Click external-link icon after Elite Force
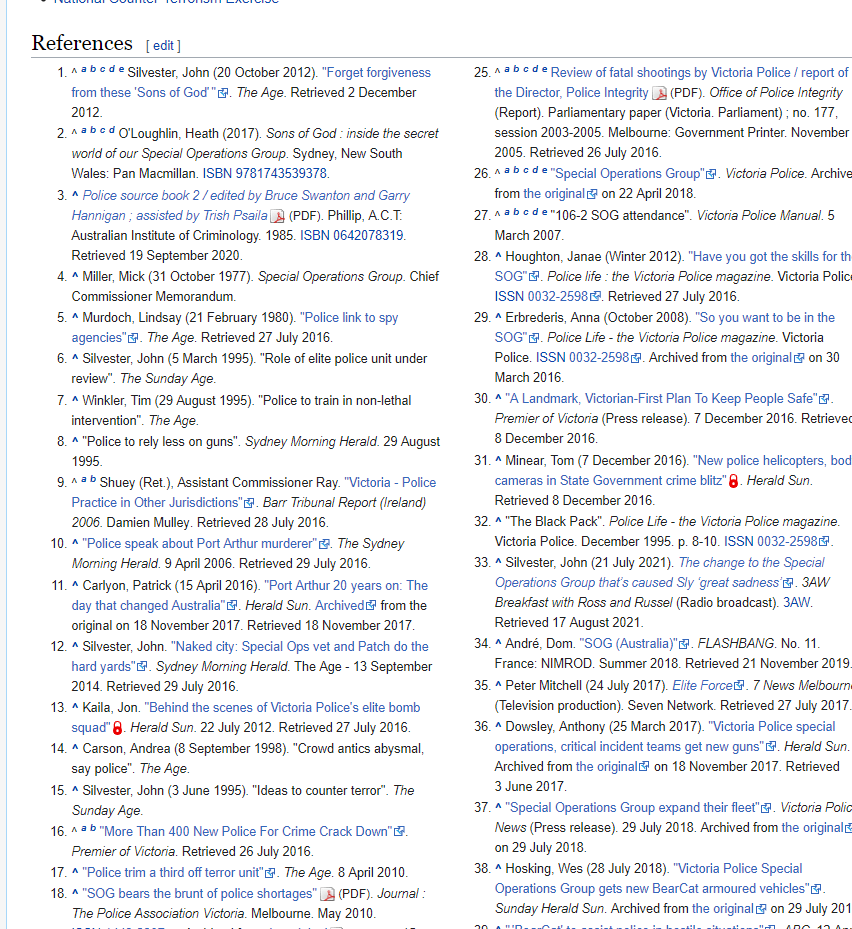This screenshot has width=852, height=929. coord(739,686)
